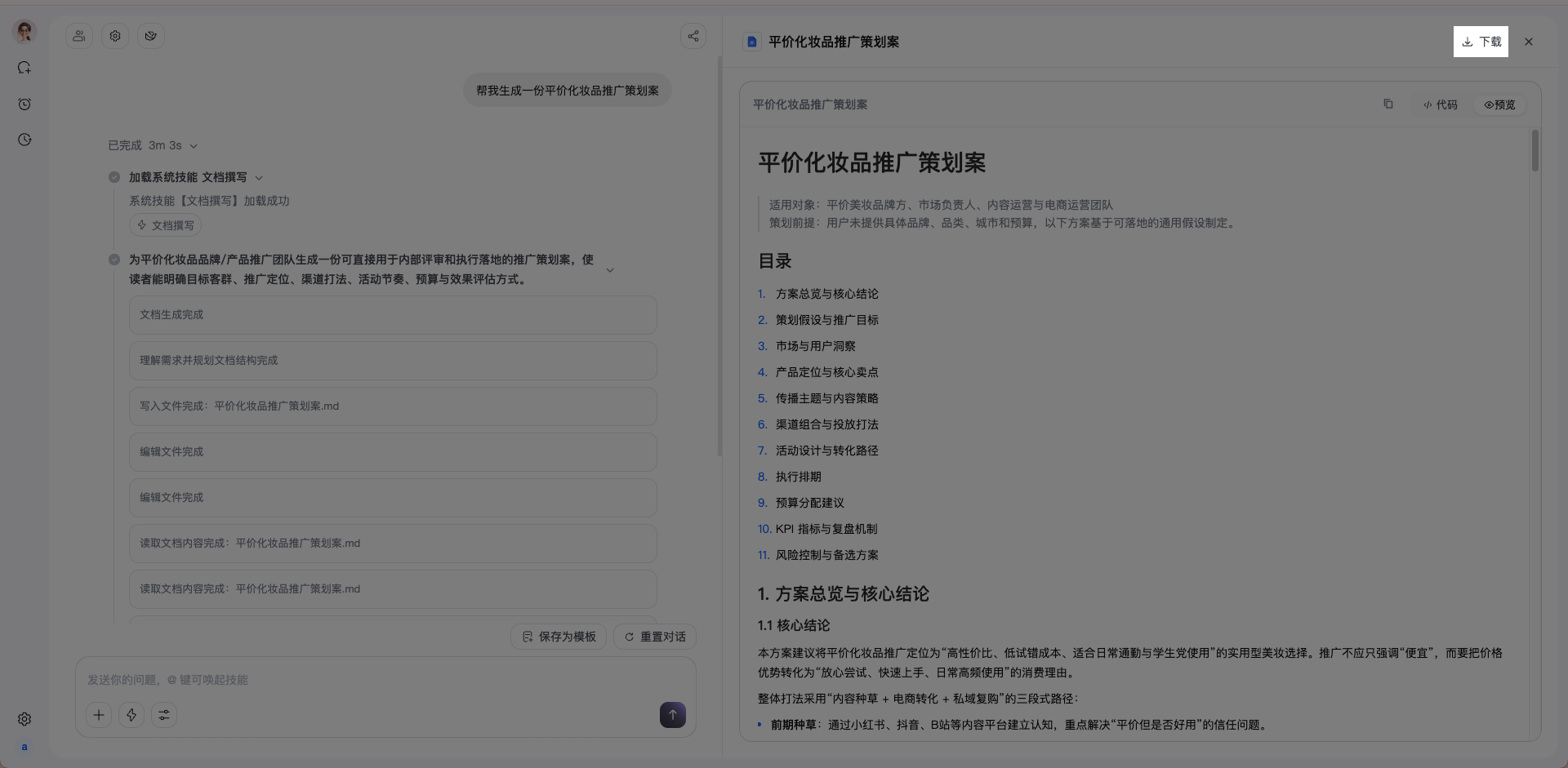The image size is (1568, 768).
Task: Click the send arrow button
Action: pos(673,715)
